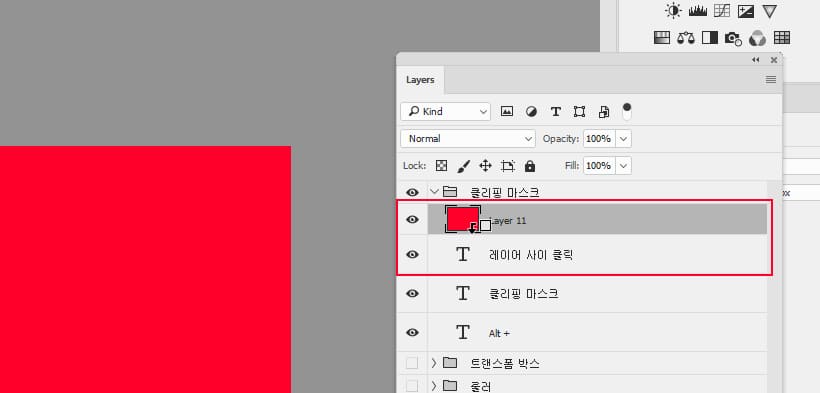The image size is (820, 393).
Task: Lock all layer attributes (padlock)
Action: tap(530, 166)
